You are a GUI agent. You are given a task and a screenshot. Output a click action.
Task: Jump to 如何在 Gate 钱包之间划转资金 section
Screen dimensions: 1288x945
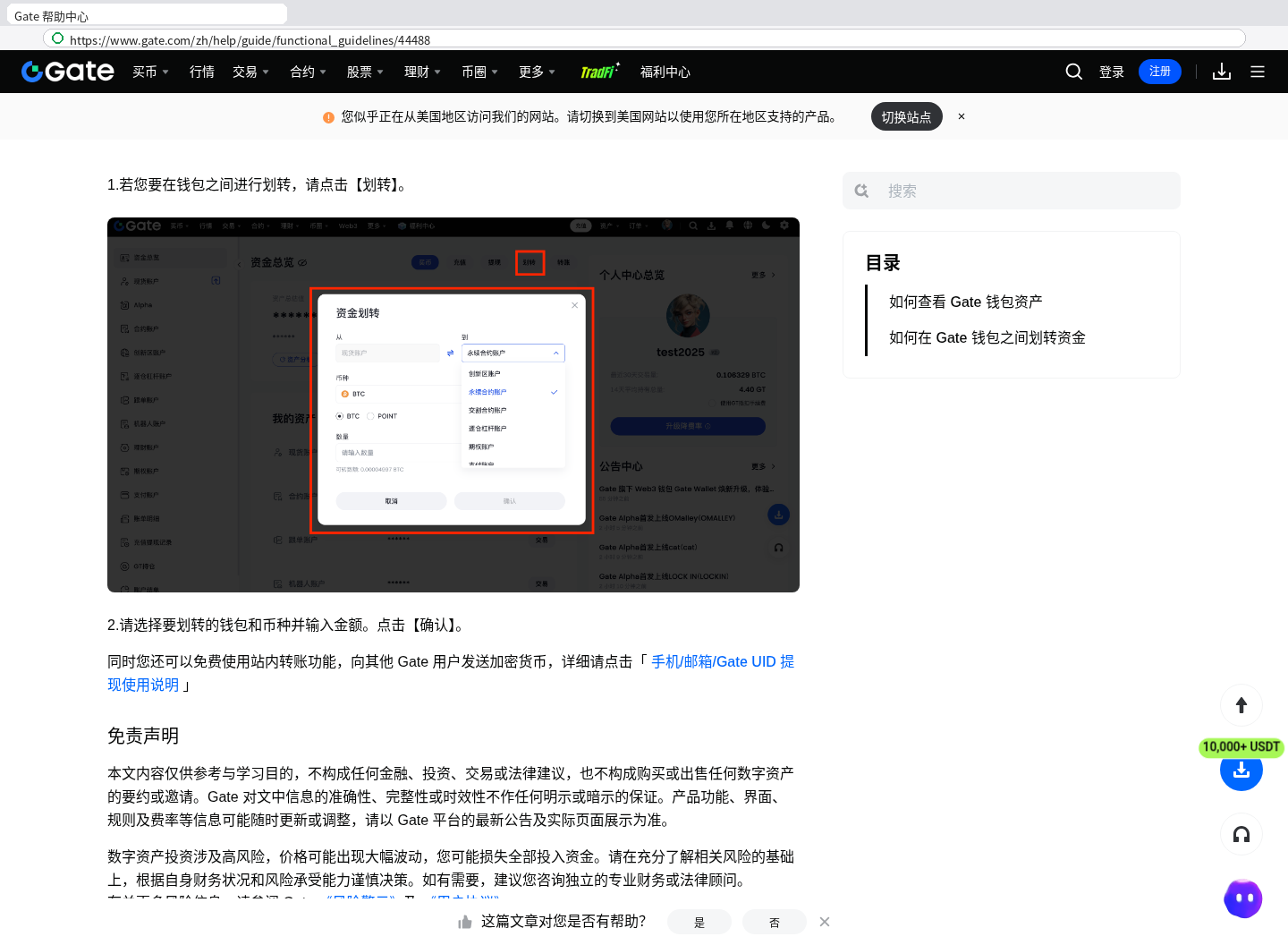tap(987, 337)
